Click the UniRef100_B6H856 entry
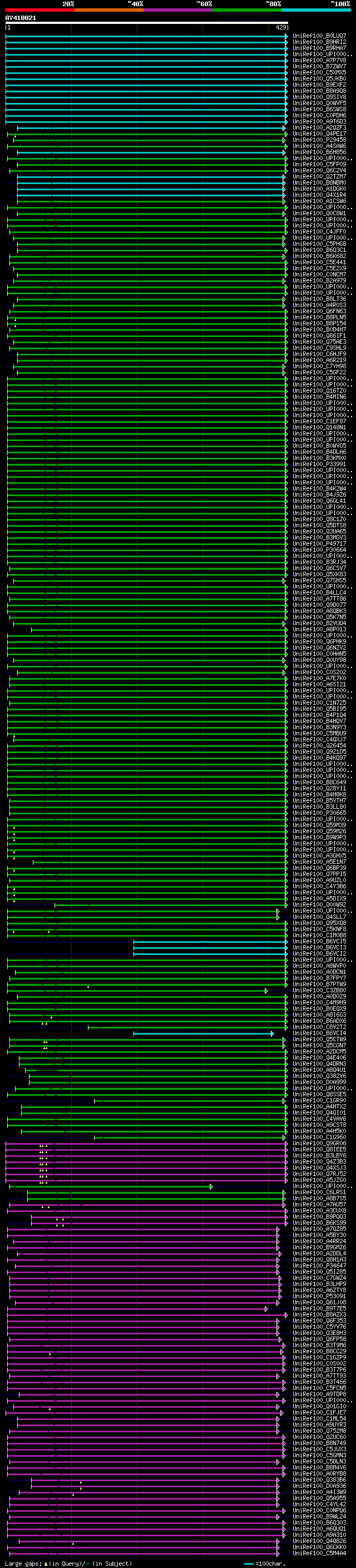The image size is (356, 1568). tap(319, 153)
